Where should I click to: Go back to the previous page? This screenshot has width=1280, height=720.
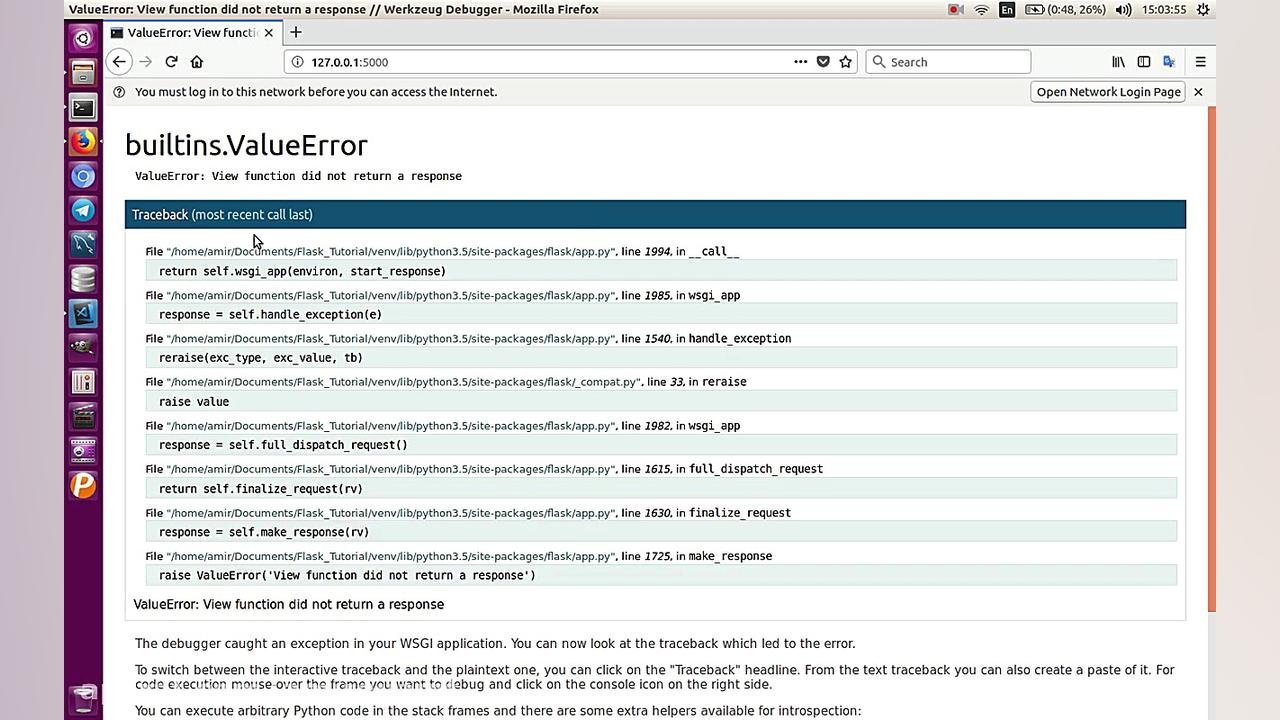pos(119,62)
